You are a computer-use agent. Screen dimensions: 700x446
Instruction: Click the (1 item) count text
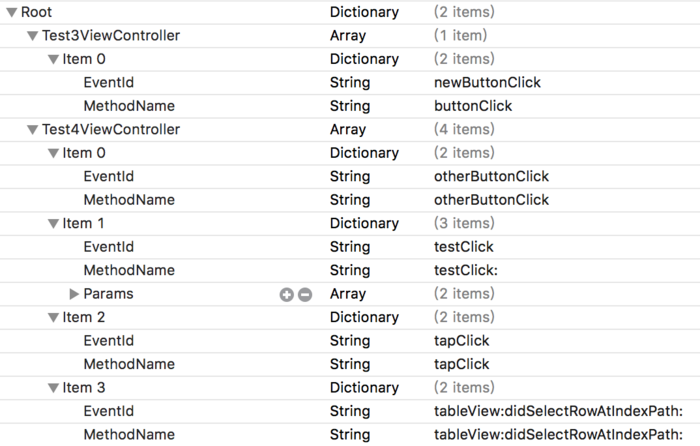tap(460, 35)
